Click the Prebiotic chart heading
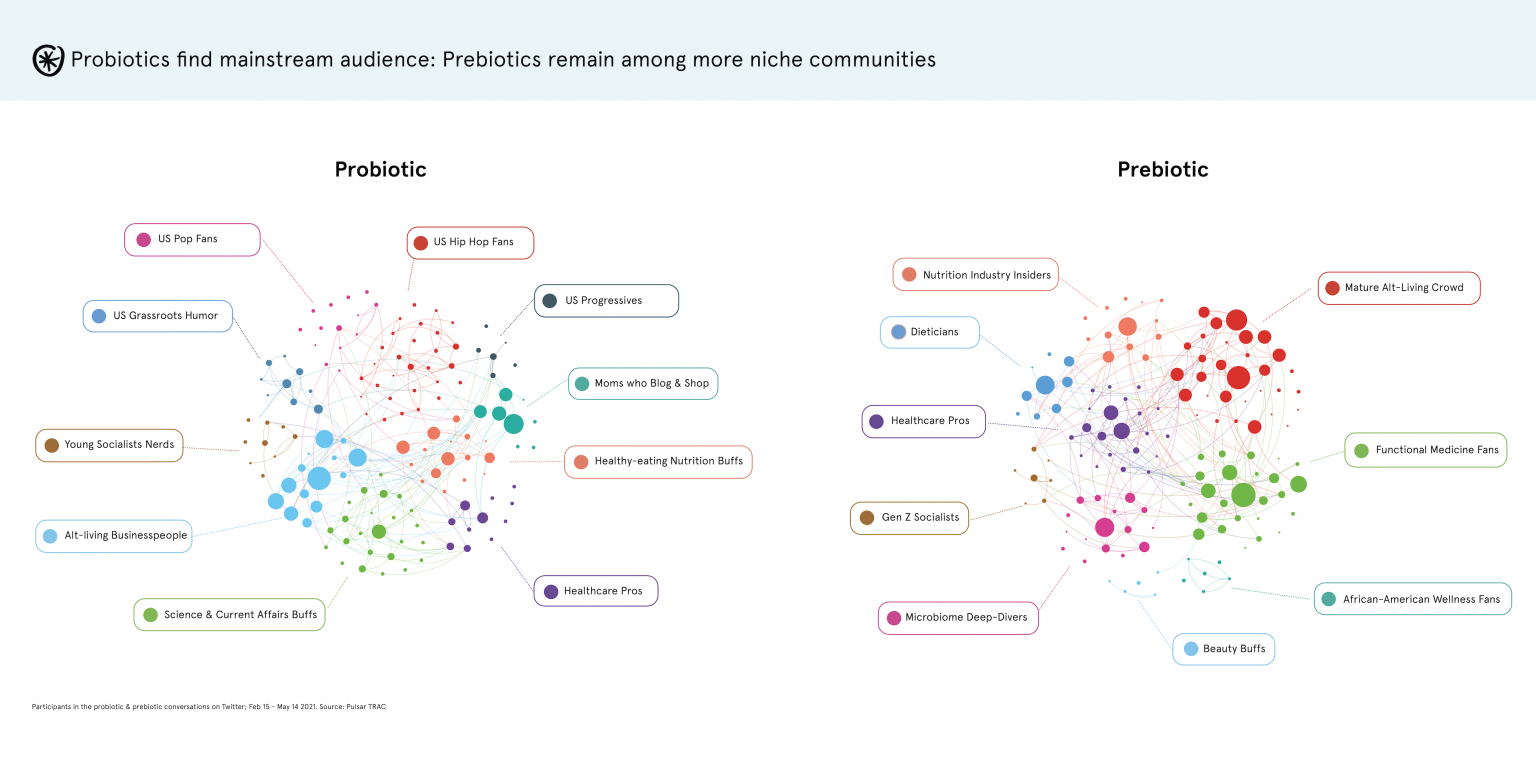This screenshot has height=768, width=1536. click(1162, 170)
